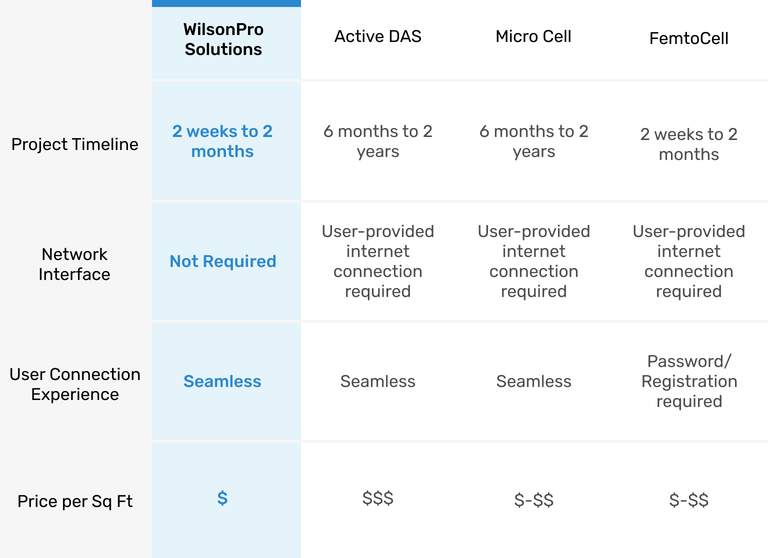The height and width of the screenshot is (558, 768).
Task: Select the FemtoCell '$-$$' price cell
Action: click(x=689, y=500)
